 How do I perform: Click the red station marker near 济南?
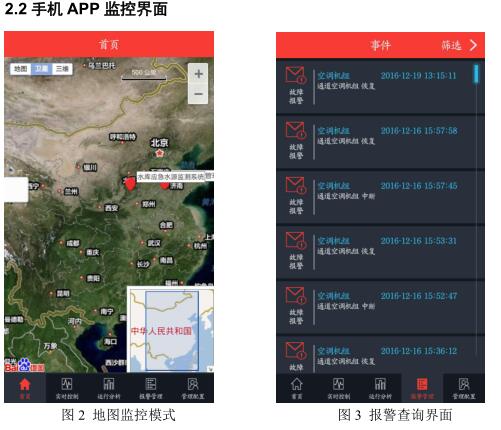click(165, 185)
